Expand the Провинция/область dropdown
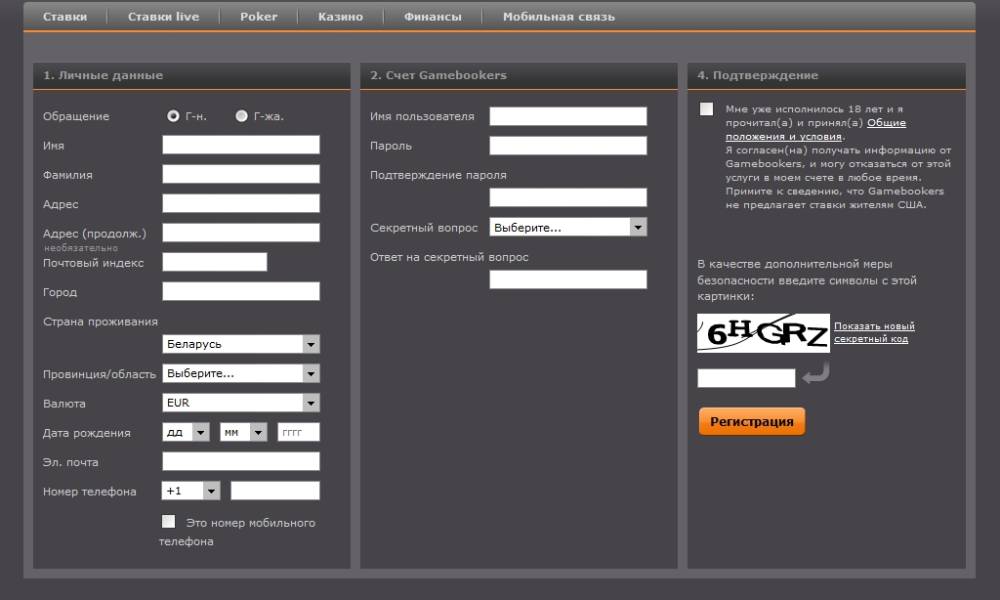The width and height of the screenshot is (1000, 600). point(241,373)
